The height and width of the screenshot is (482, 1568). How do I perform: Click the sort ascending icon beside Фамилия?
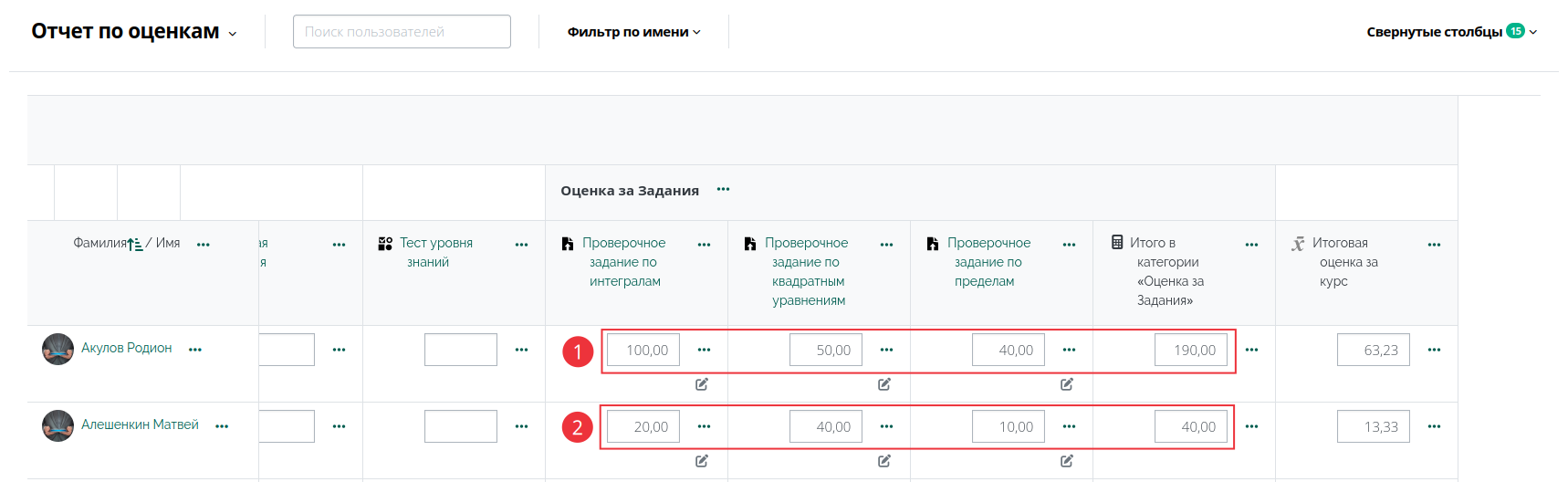(135, 244)
